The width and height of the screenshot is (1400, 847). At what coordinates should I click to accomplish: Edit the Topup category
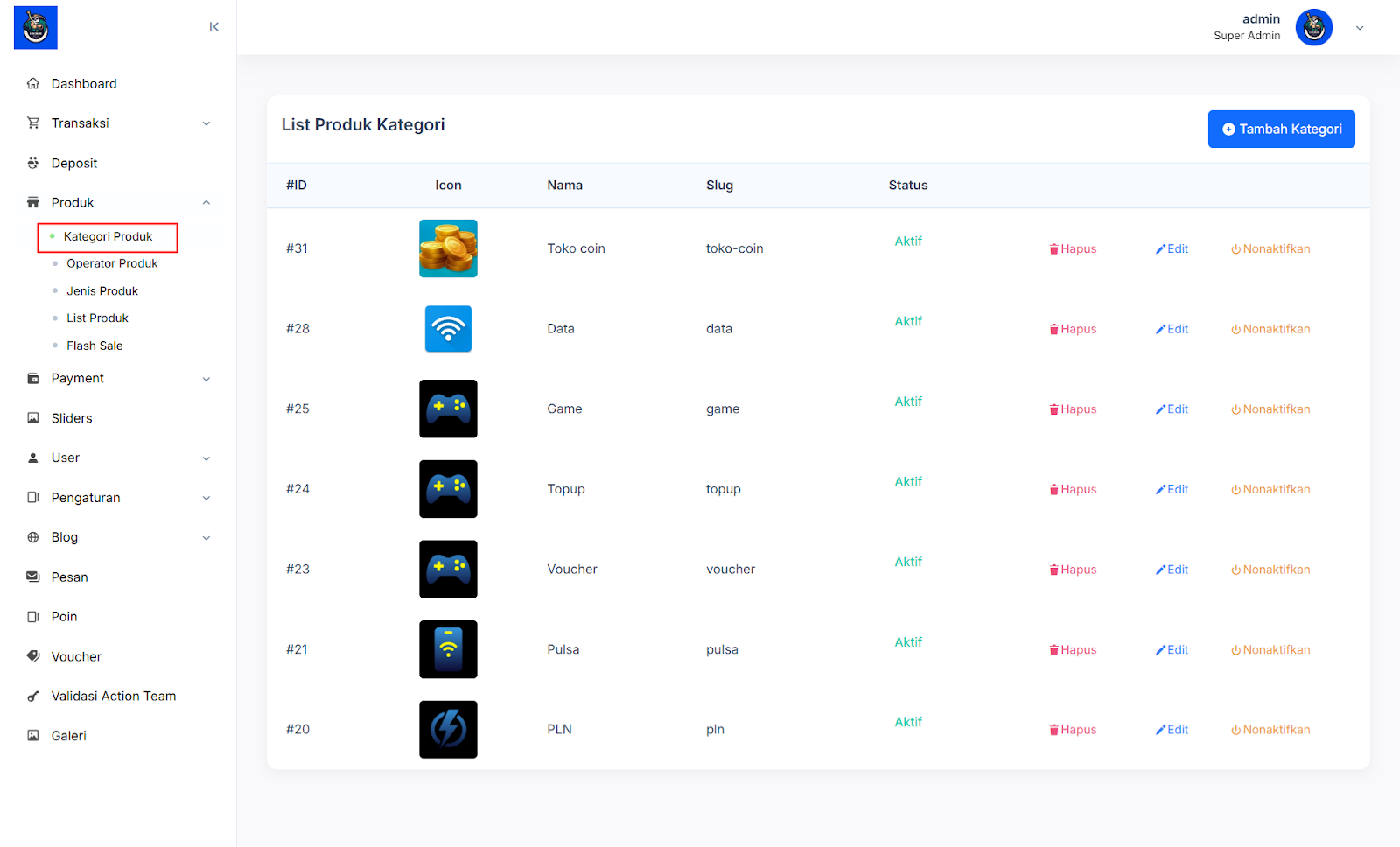pyautogui.click(x=1172, y=490)
